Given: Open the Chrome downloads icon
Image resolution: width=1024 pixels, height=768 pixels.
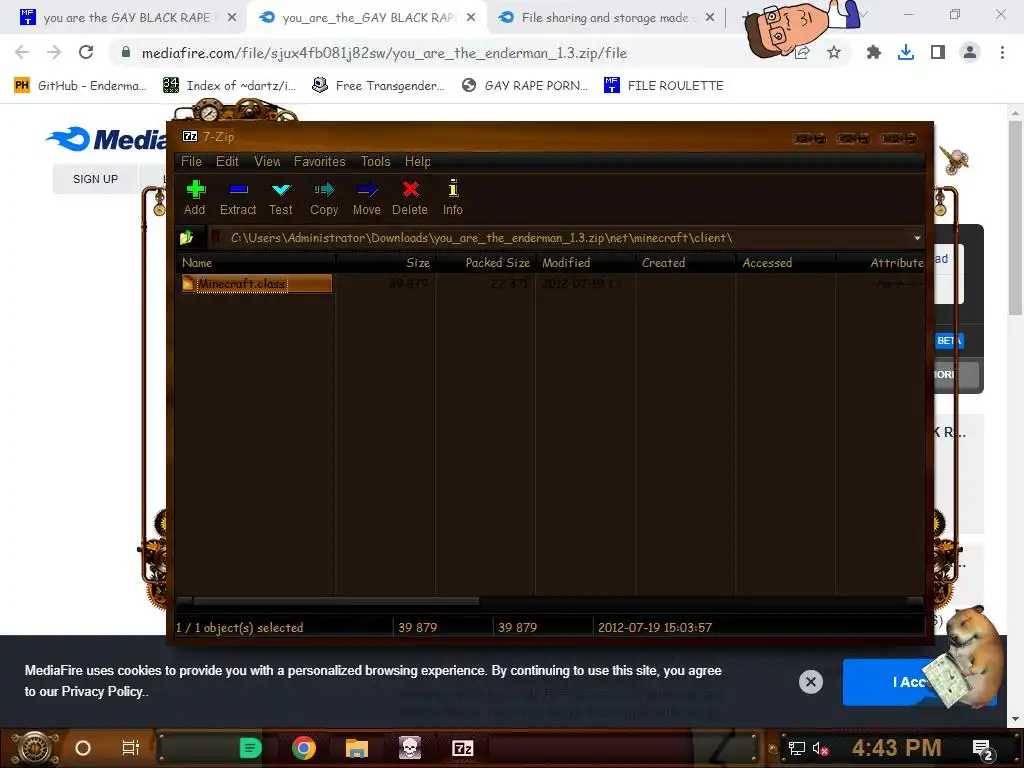Looking at the screenshot, I should (x=906, y=53).
